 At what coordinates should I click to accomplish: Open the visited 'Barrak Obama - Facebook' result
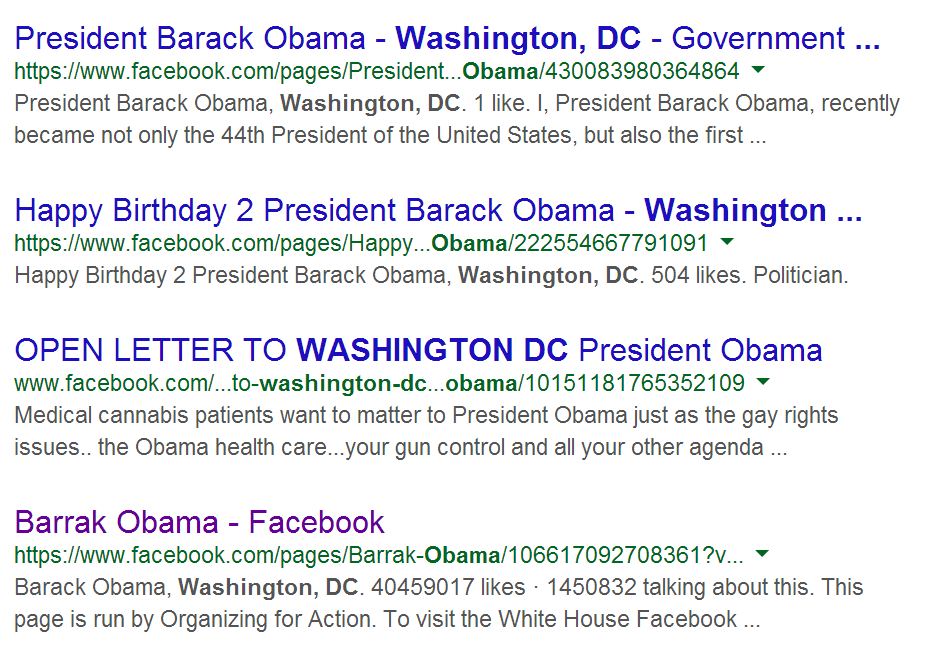pos(200,522)
